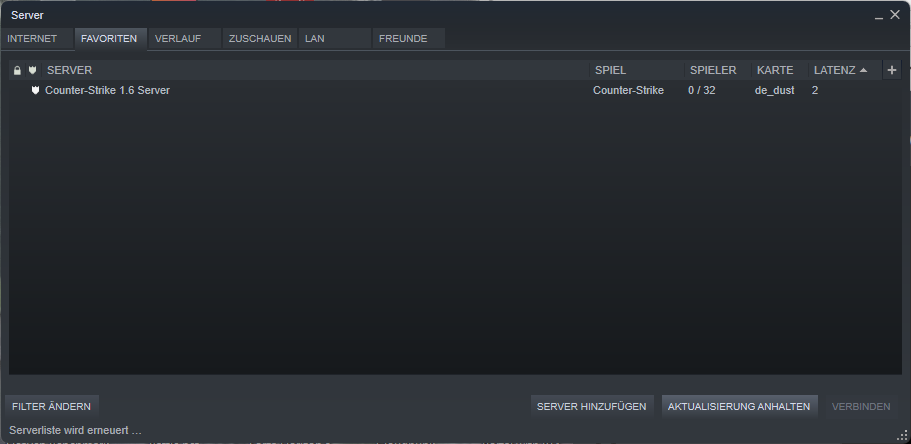Click the de_dust map cell
Image resolution: width=911 pixels, height=444 pixels.
(x=774, y=91)
